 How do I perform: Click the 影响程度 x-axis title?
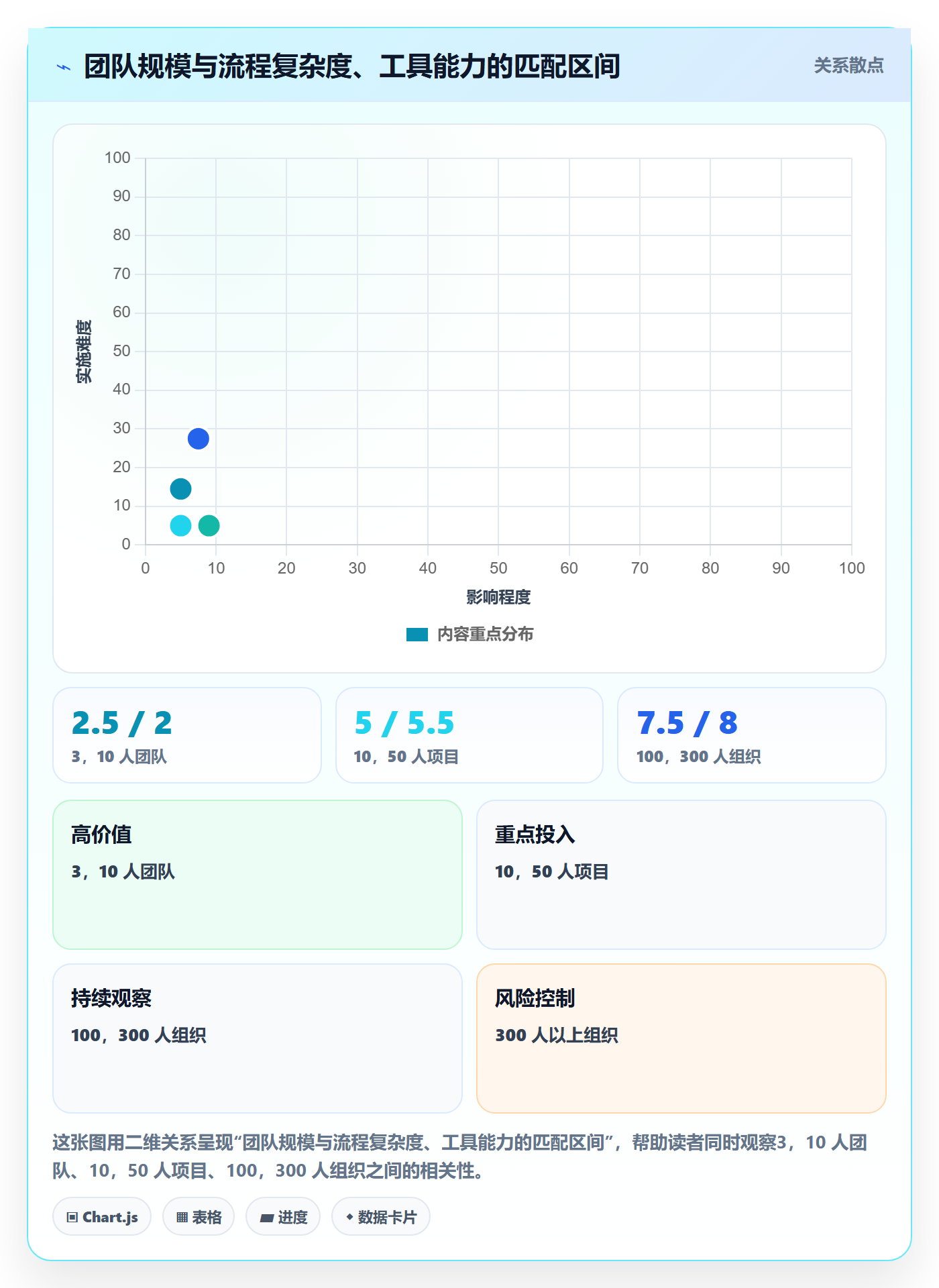click(x=498, y=597)
